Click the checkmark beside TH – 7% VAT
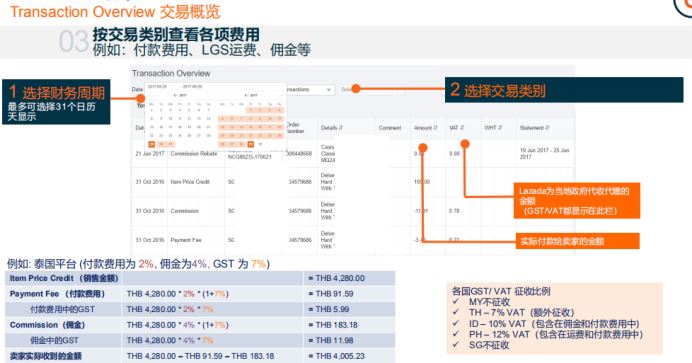 pos(456,312)
